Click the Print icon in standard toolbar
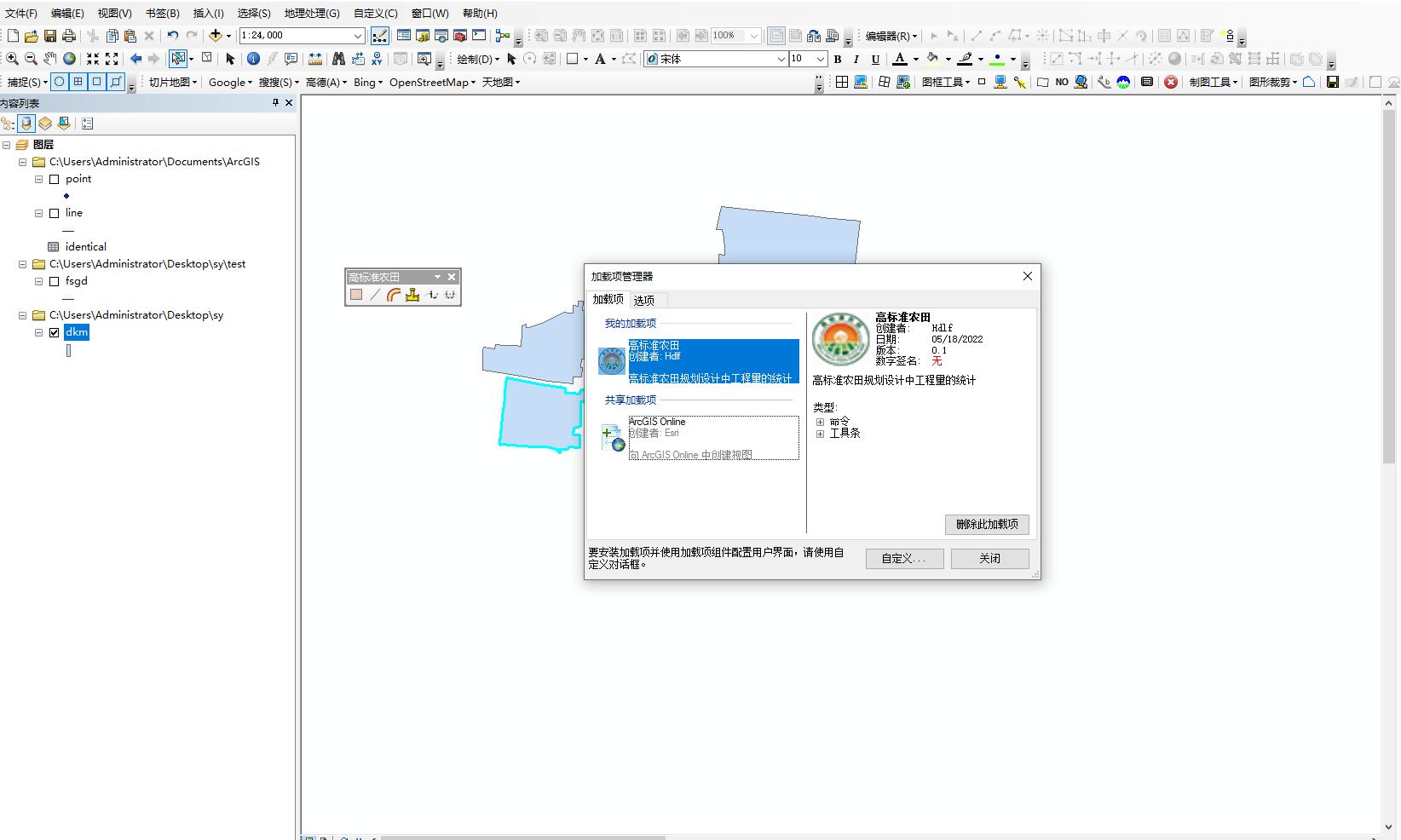The height and width of the screenshot is (840, 1401). pyautogui.click(x=69, y=36)
